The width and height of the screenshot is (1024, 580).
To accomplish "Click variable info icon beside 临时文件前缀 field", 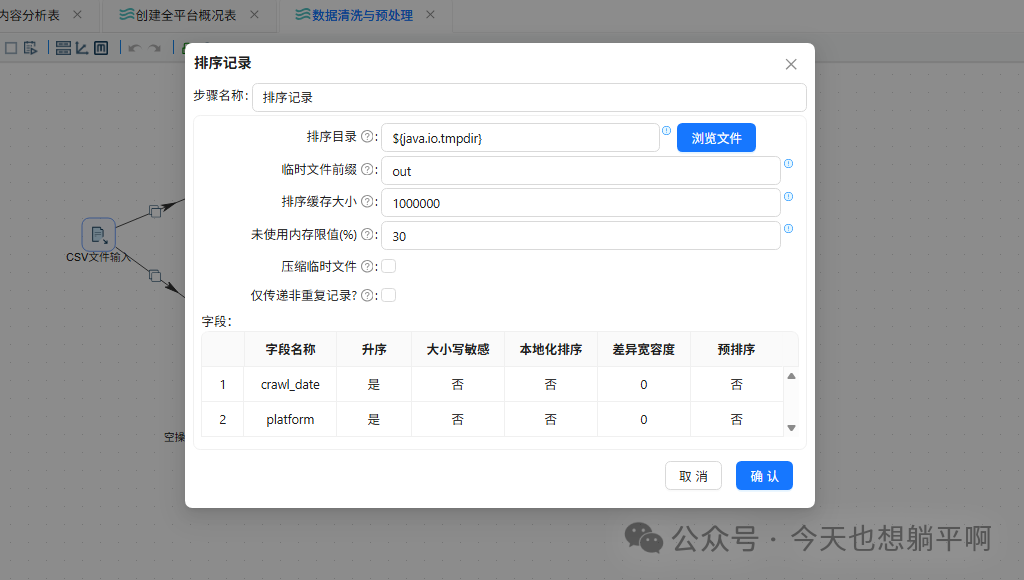I will (x=788, y=163).
